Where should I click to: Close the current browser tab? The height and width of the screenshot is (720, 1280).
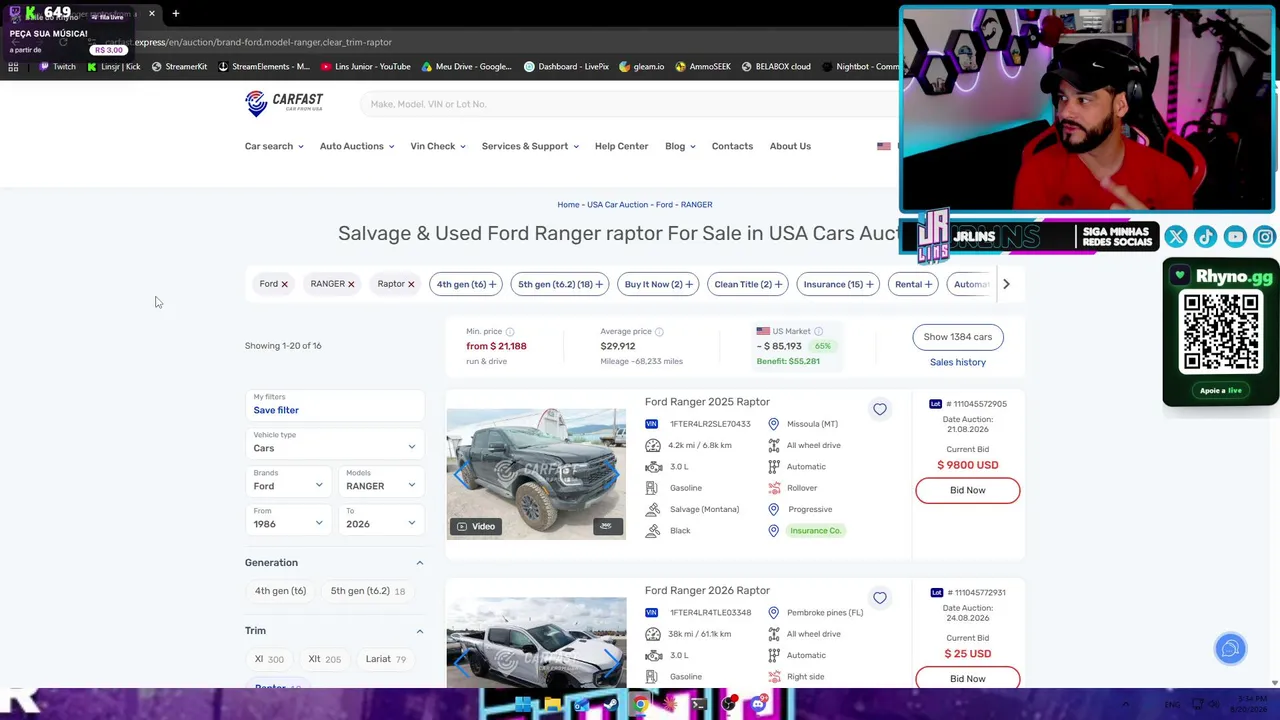152,14
